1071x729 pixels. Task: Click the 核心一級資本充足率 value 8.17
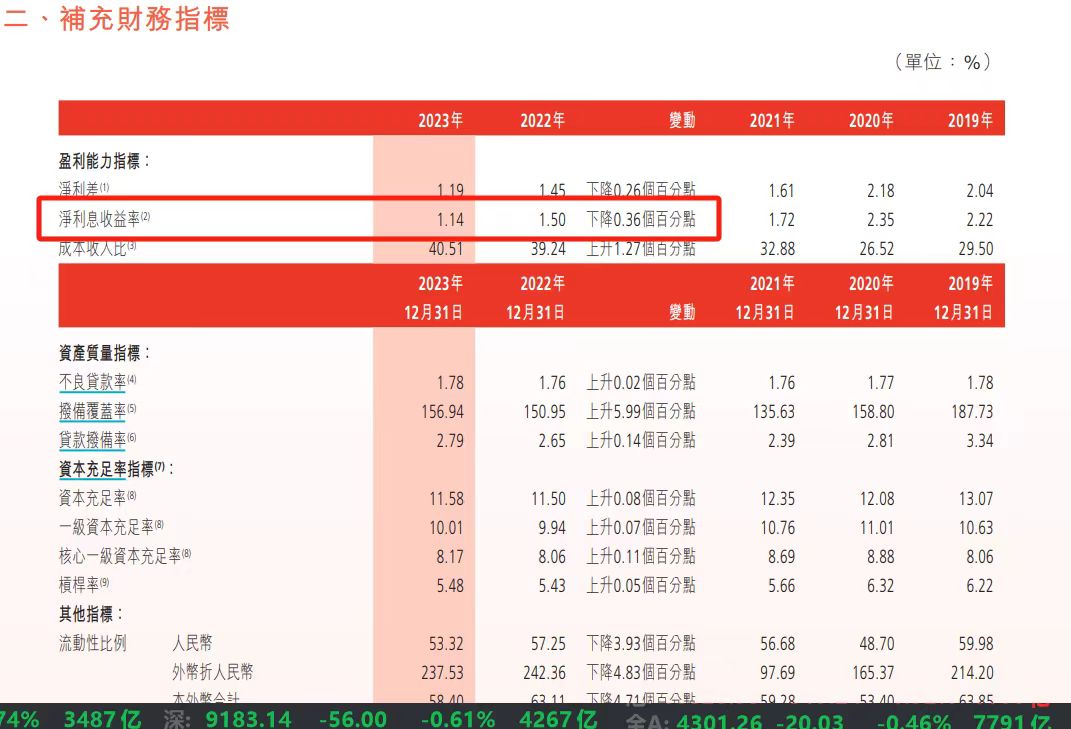tap(449, 556)
